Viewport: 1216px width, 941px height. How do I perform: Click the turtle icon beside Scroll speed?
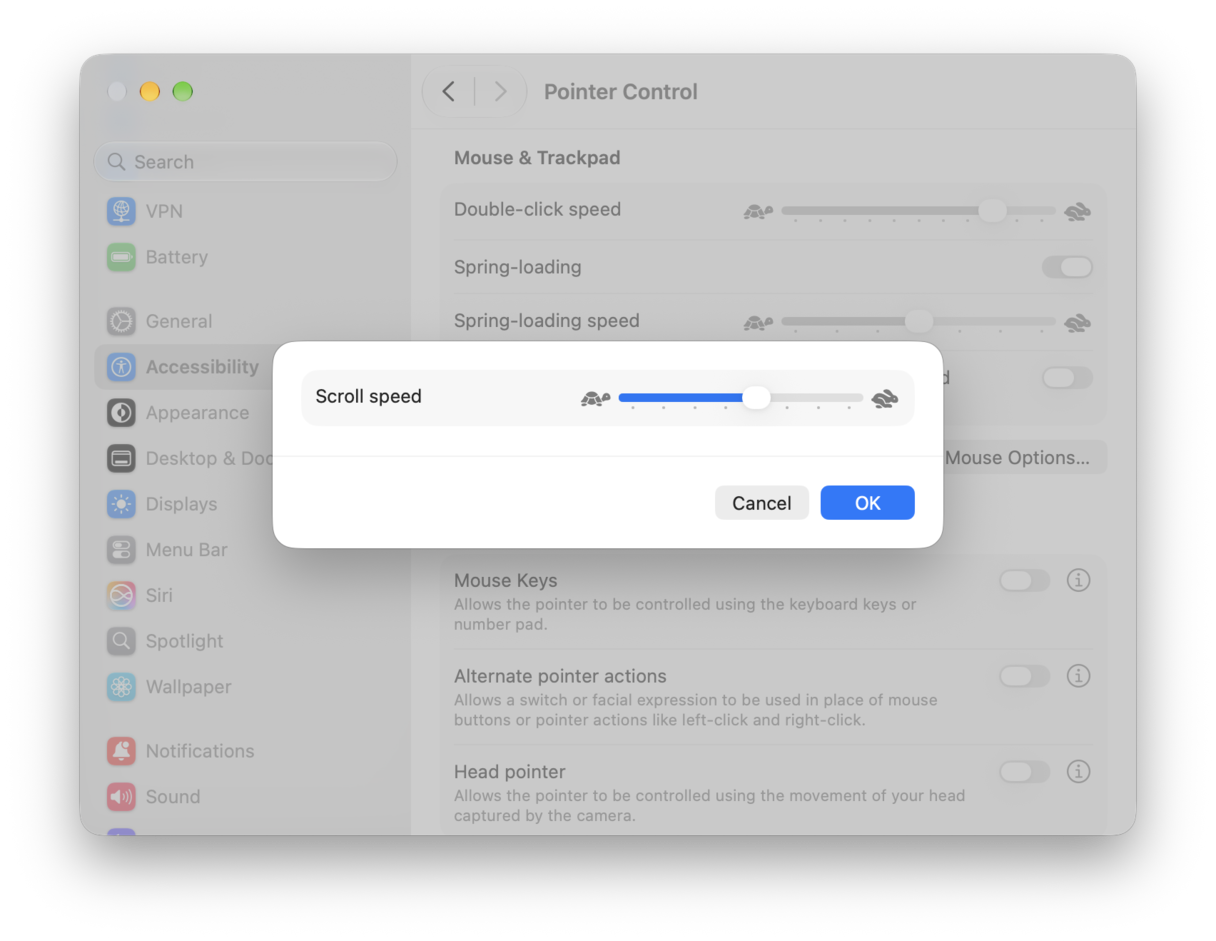(x=595, y=399)
